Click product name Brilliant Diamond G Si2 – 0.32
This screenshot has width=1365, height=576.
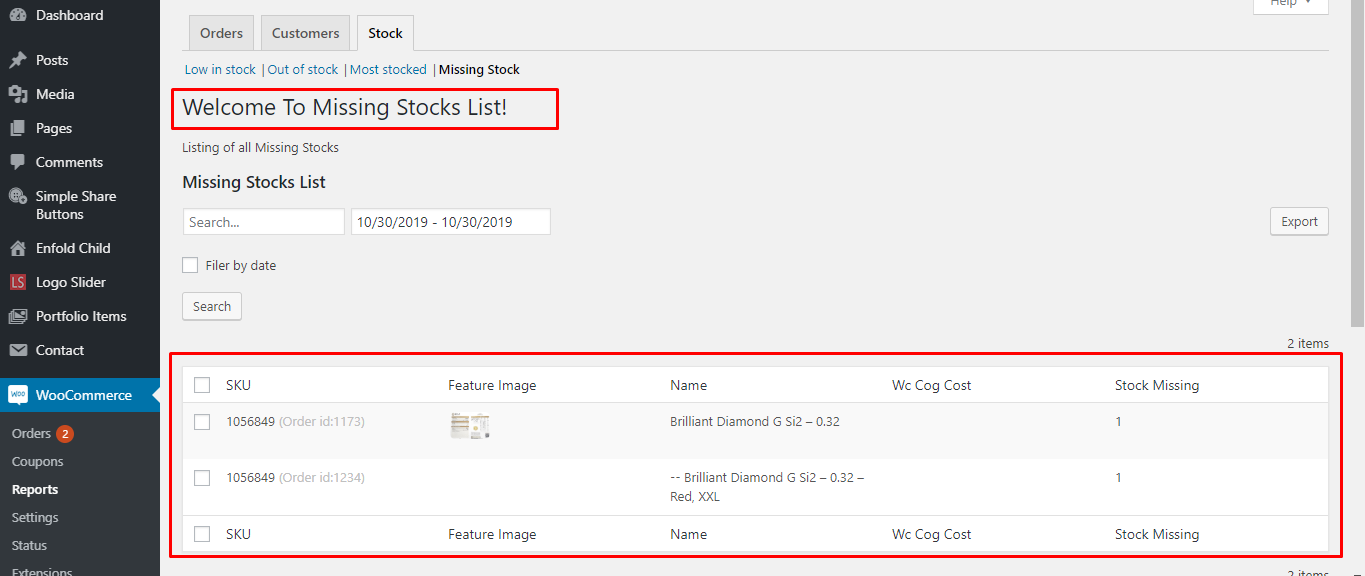(x=755, y=422)
